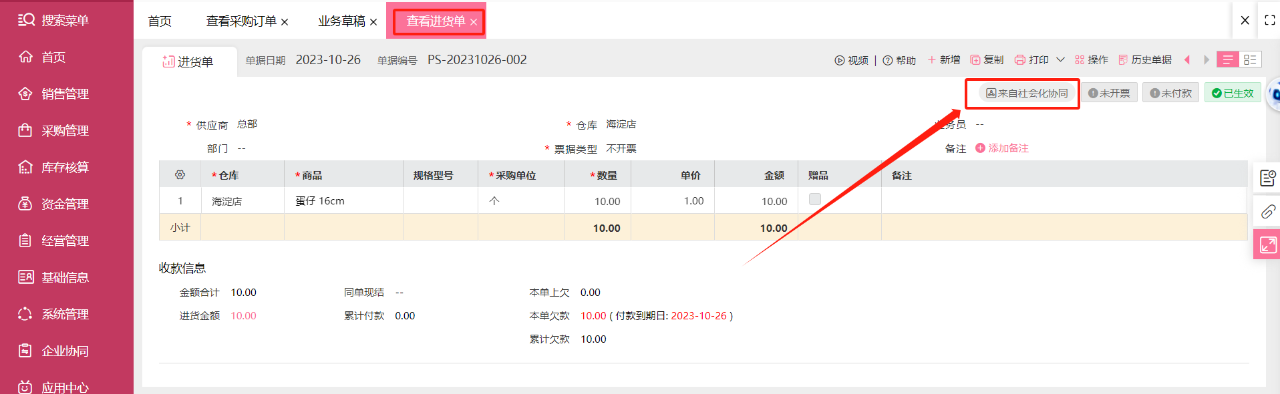1280x394 pixels.
Task: Open 历史单据 history documents
Action: (1145, 60)
